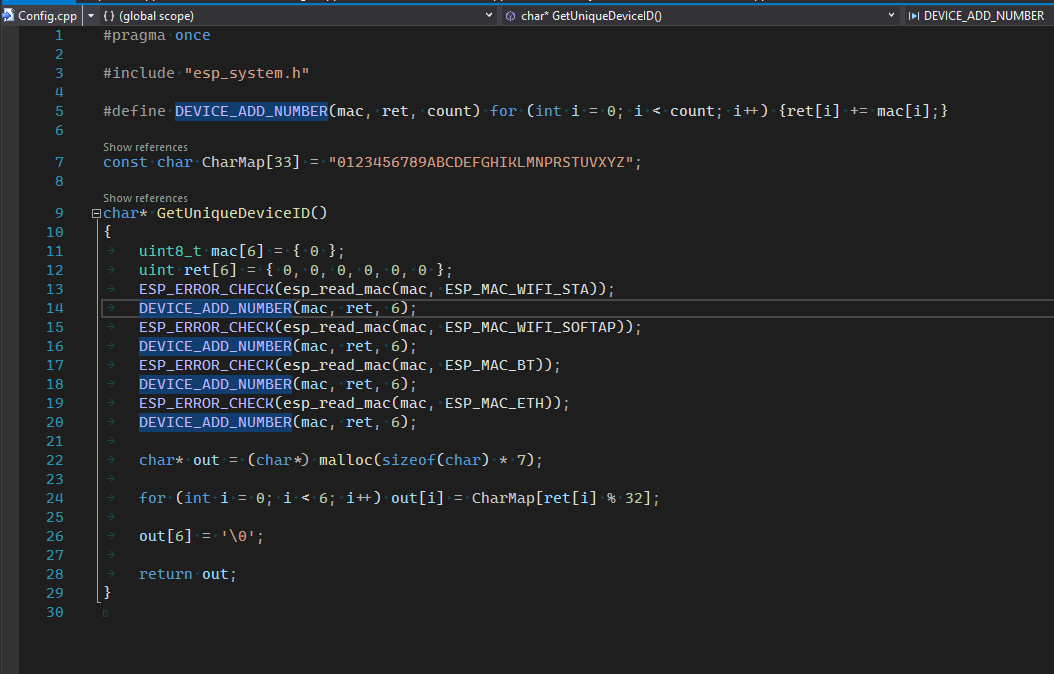This screenshot has height=674, width=1054.
Task: Expand the global scope dropdown arrow
Action: pos(488,16)
